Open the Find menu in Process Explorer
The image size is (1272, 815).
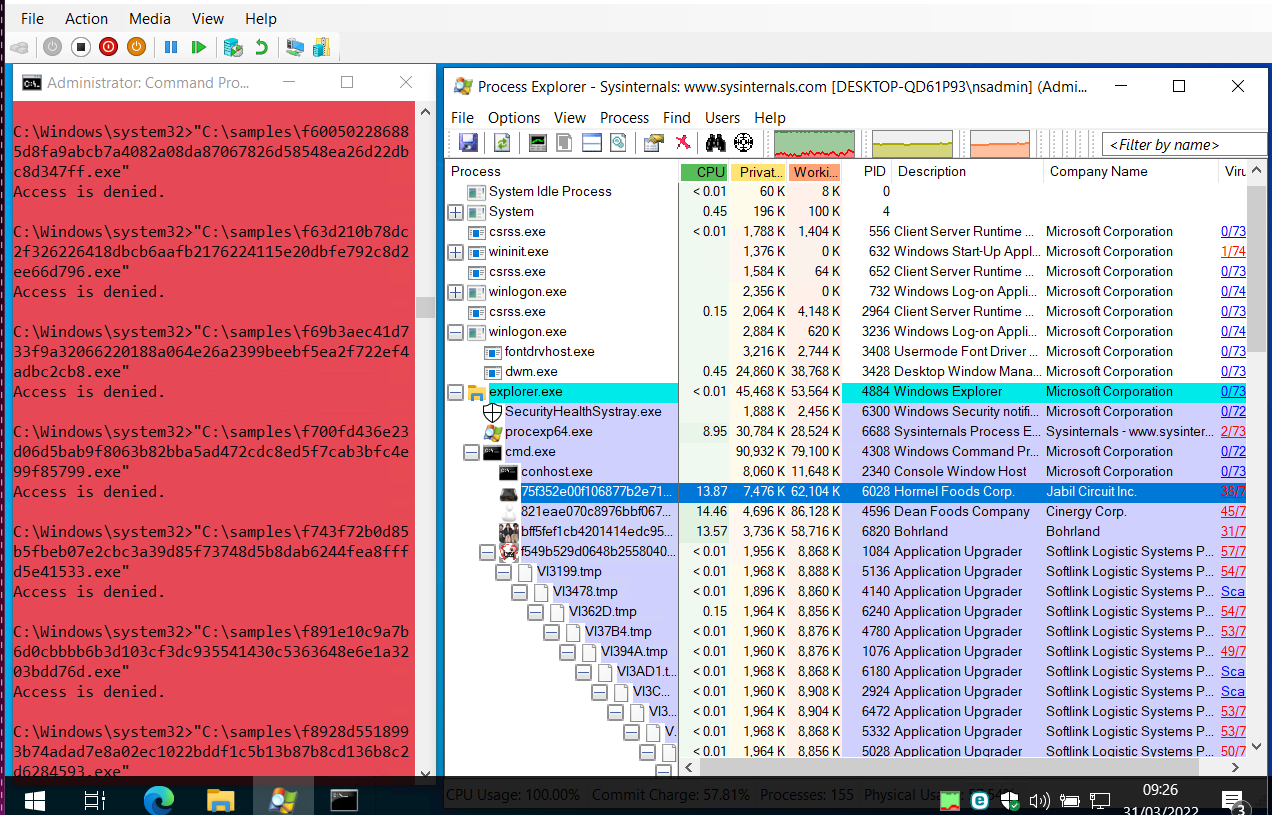click(676, 117)
